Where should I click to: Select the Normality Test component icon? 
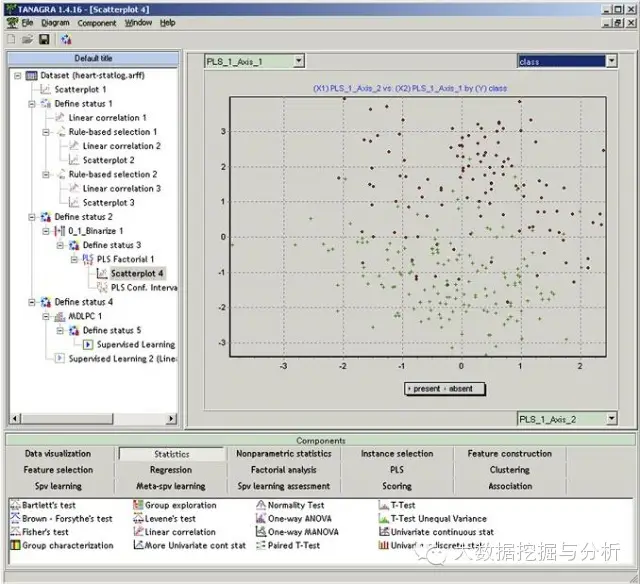tap(260, 505)
